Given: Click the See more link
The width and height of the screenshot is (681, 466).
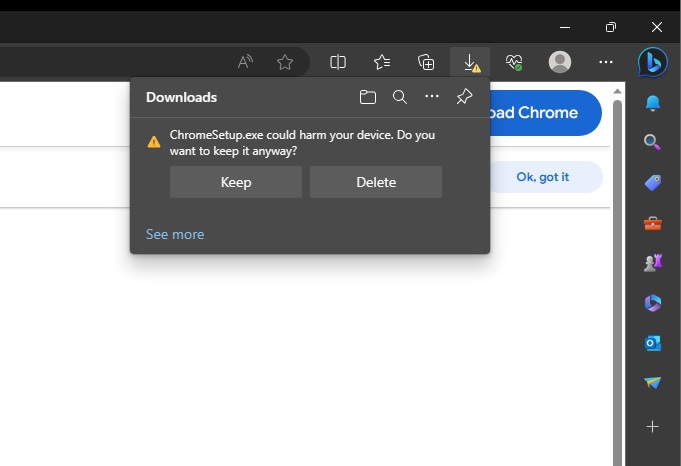Looking at the screenshot, I should coord(175,234).
